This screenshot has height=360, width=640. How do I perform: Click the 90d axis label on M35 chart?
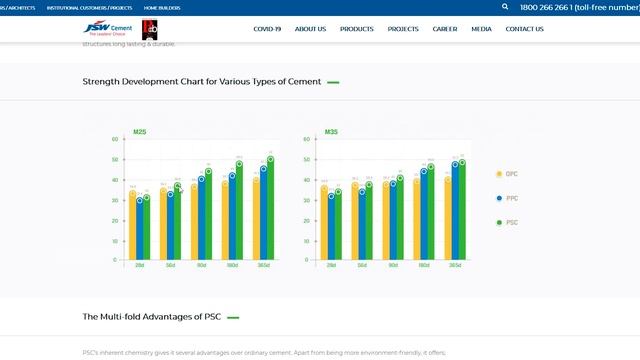(393, 265)
